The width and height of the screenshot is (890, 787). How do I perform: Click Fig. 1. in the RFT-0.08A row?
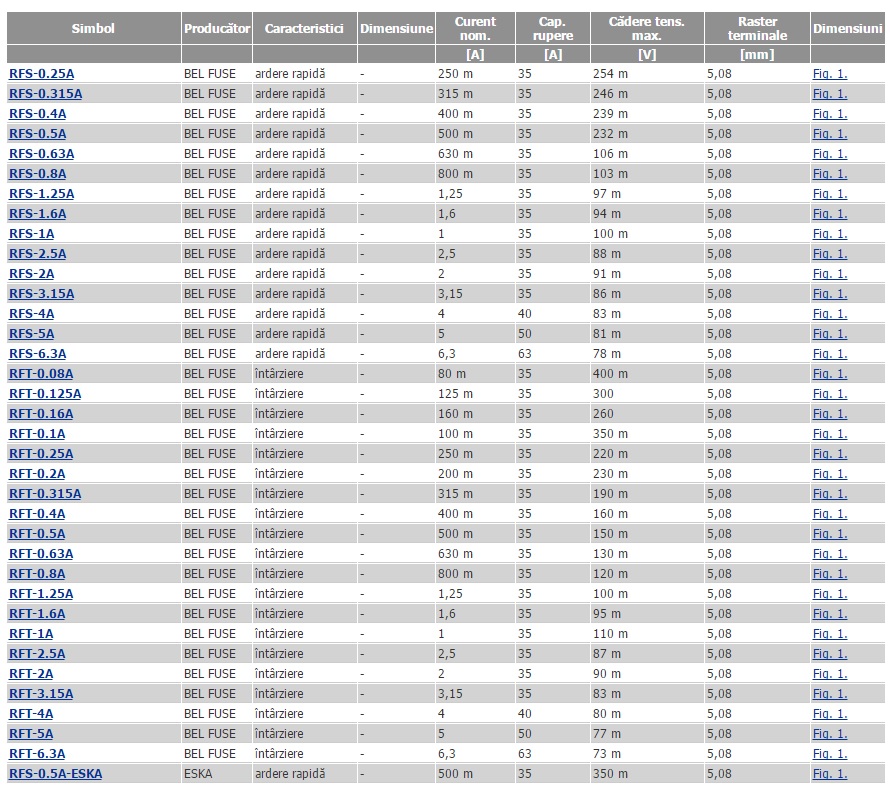click(830, 374)
